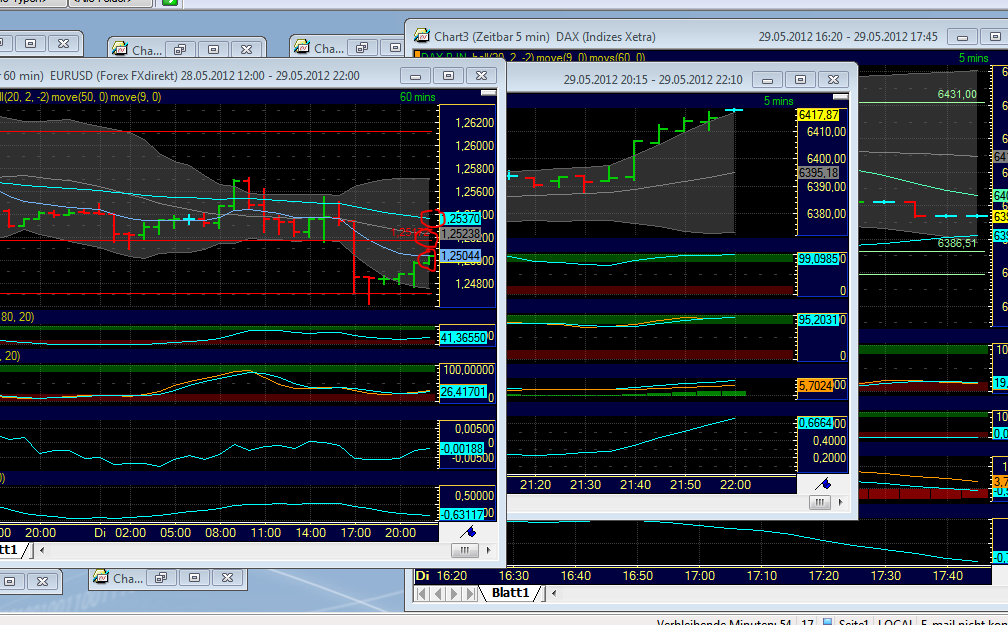Click the chart icon on the first minimized Cha window
The image size is (1008, 625).
[122, 48]
